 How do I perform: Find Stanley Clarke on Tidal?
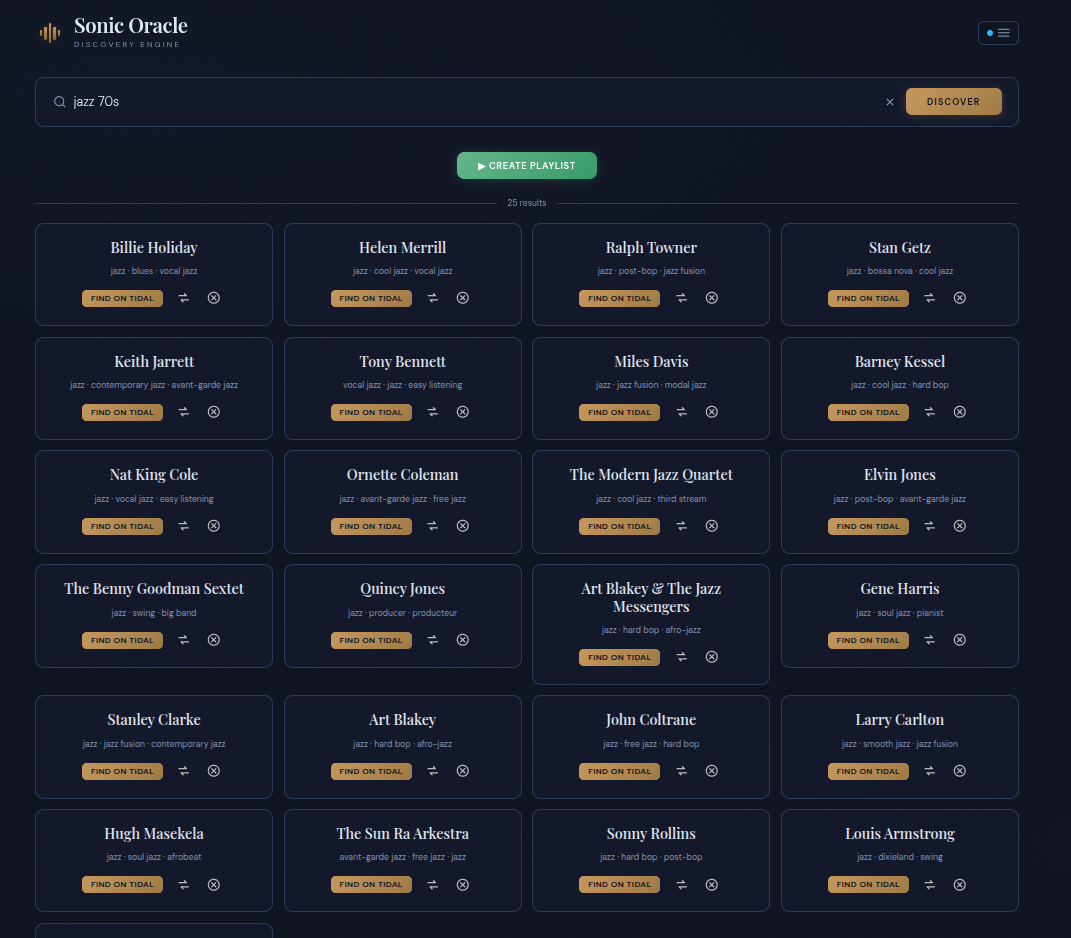pos(122,771)
